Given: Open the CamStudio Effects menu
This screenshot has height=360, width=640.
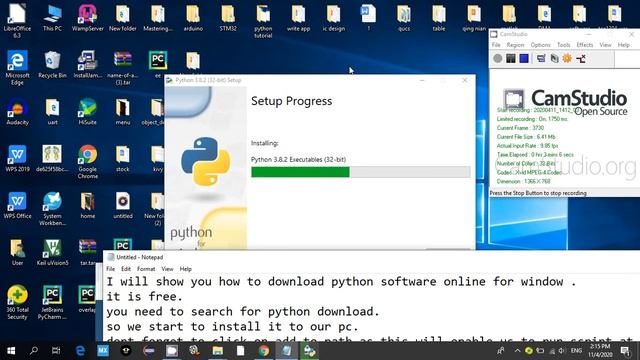Looking at the screenshot, I should 584,45.
